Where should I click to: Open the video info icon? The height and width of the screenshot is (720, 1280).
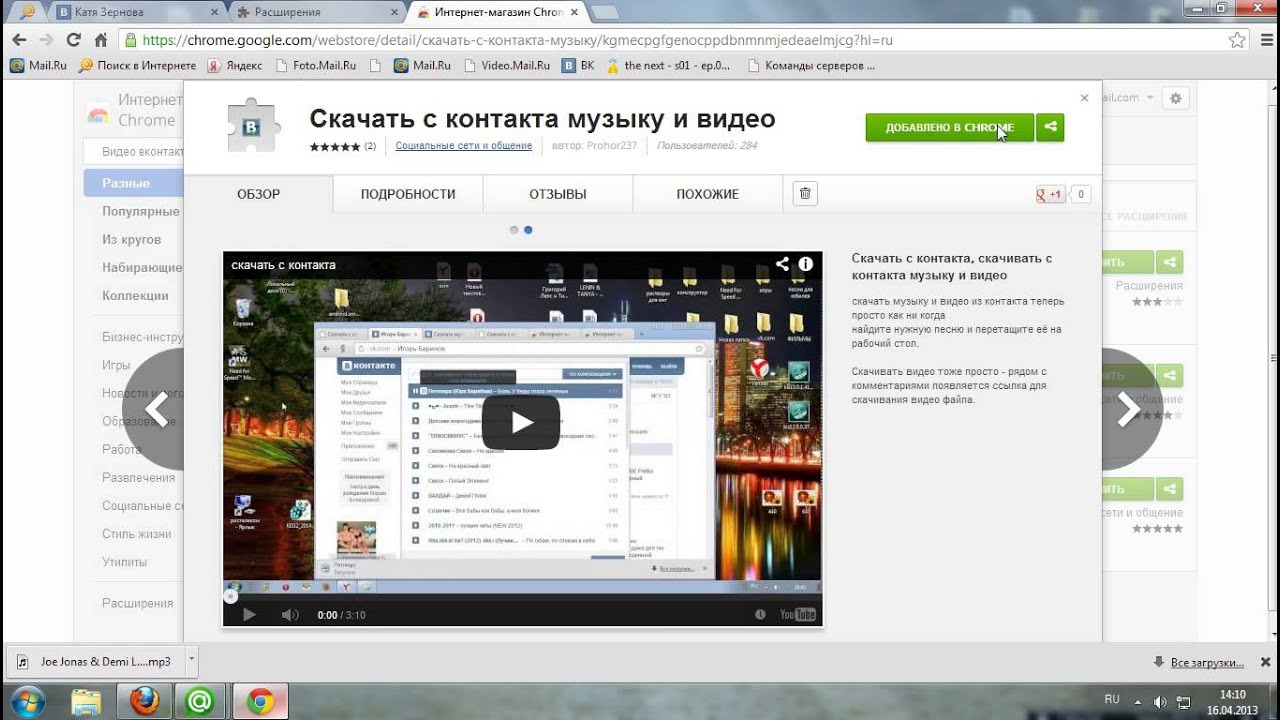pos(805,264)
